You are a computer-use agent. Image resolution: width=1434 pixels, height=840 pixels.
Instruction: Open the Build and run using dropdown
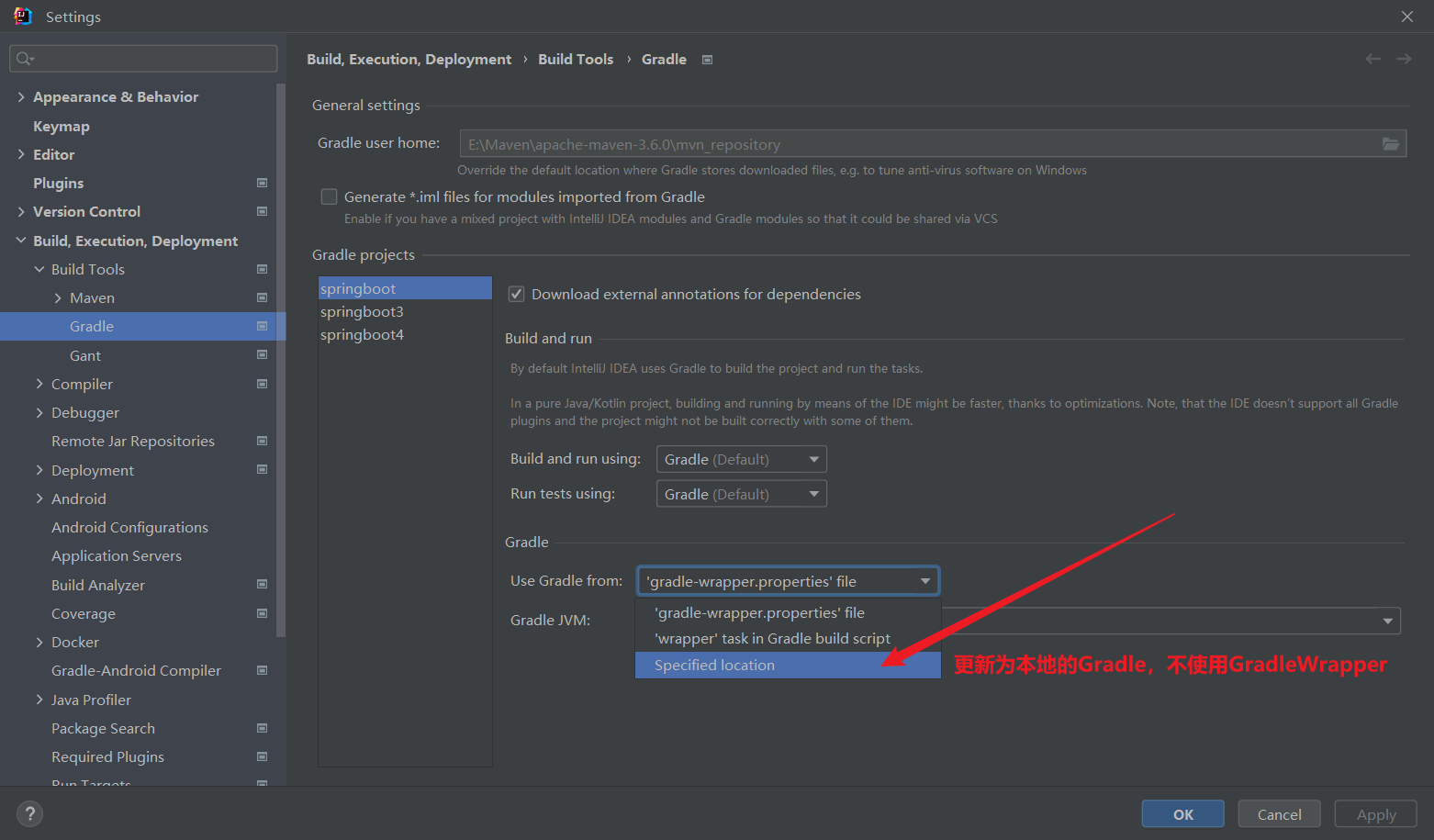tap(741, 459)
